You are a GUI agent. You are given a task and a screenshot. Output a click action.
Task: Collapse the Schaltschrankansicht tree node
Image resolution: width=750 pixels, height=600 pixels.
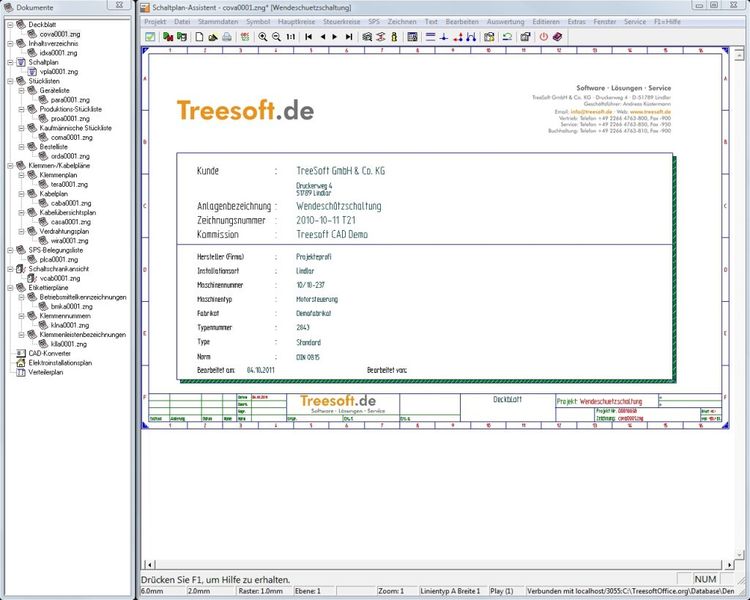[x=10, y=269]
